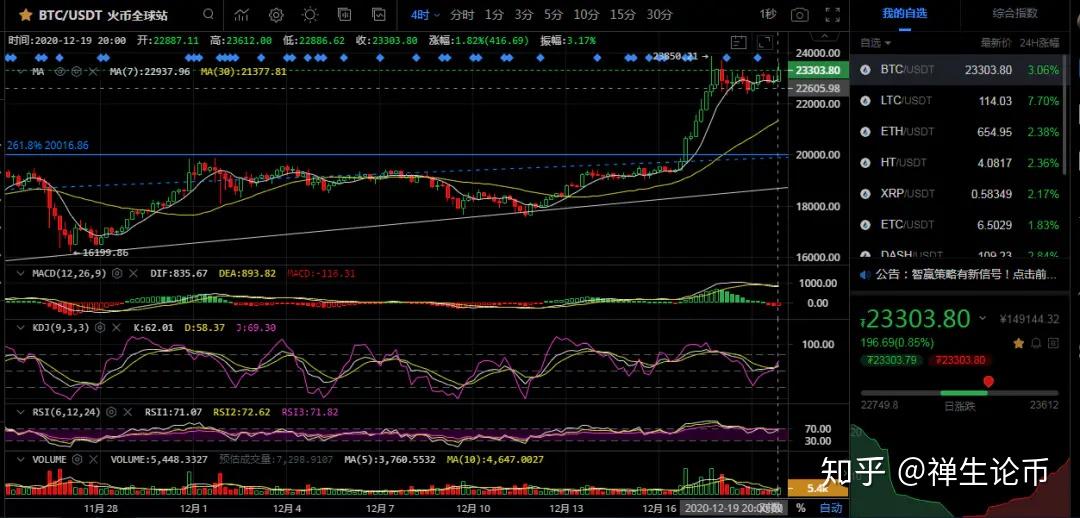Viewport: 1080px width, 518px height.
Task: Click the favorite star beside BTC/USDT title
Action: coord(25,14)
